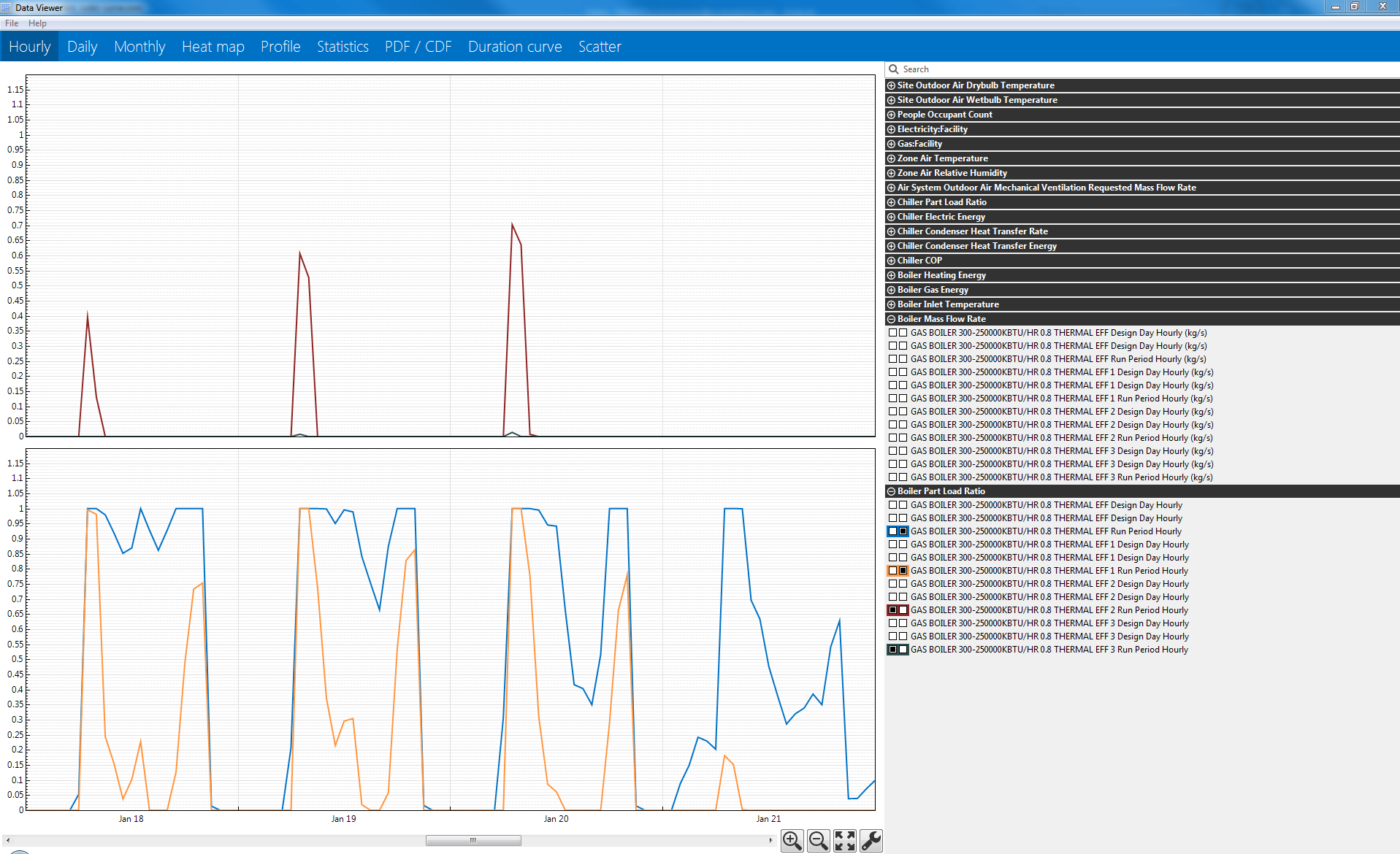Viewport: 1400px width, 854px height.
Task: Check left checkbox of blue EFF Run Period Hourly
Action: [892, 531]
